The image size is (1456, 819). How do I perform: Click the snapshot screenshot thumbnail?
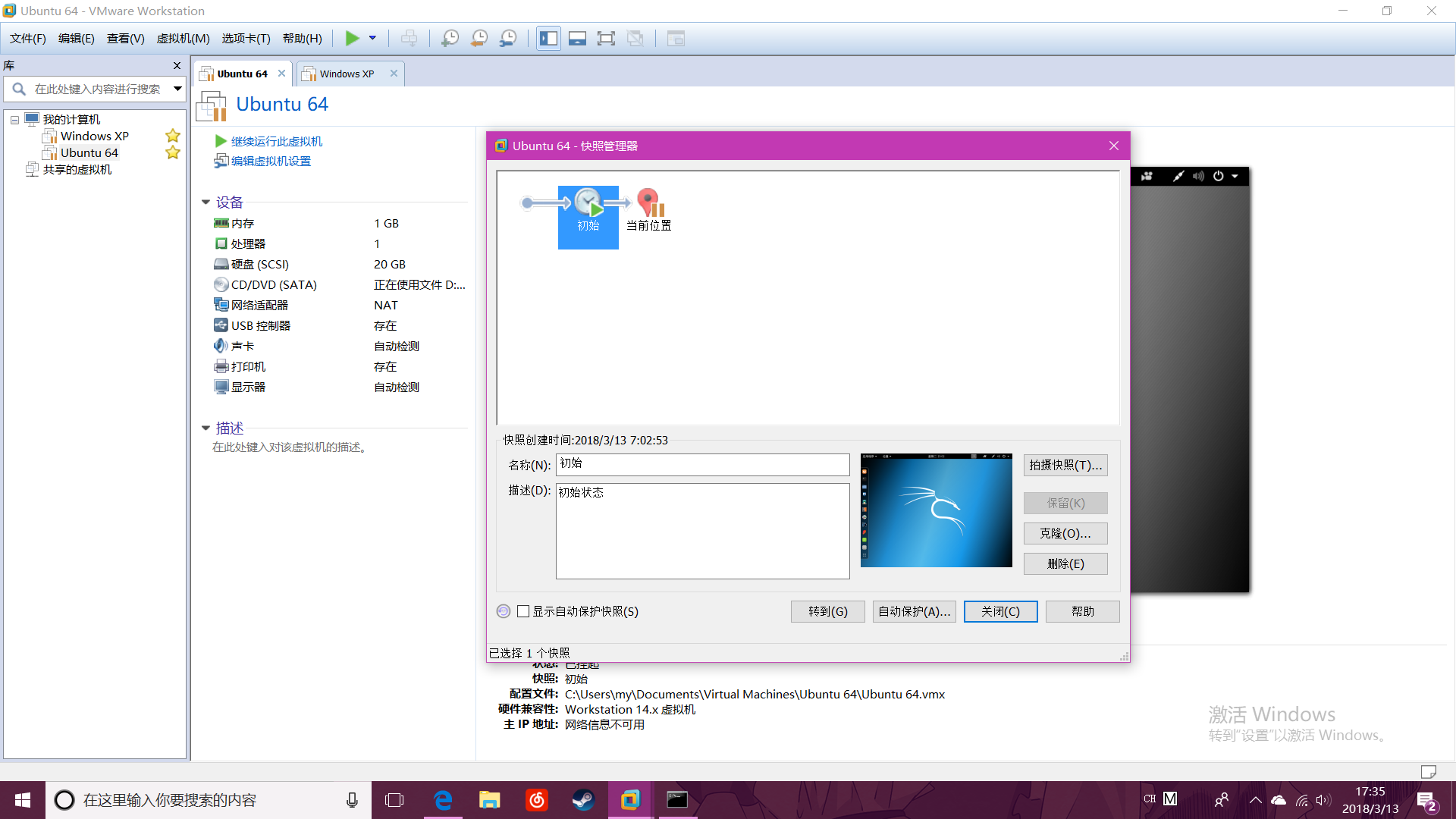[x=937, y=510]
